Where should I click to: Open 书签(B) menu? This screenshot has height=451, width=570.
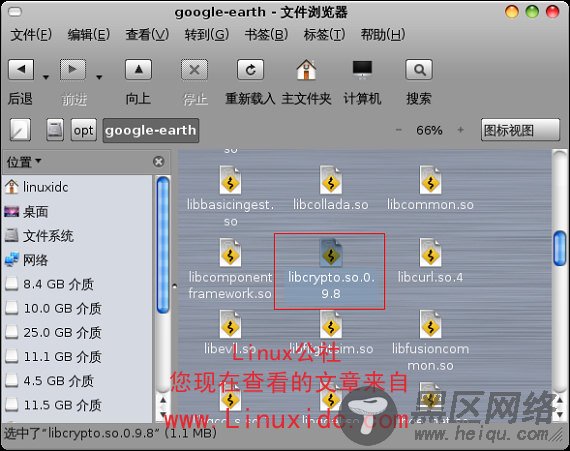[x=266, y=35]
